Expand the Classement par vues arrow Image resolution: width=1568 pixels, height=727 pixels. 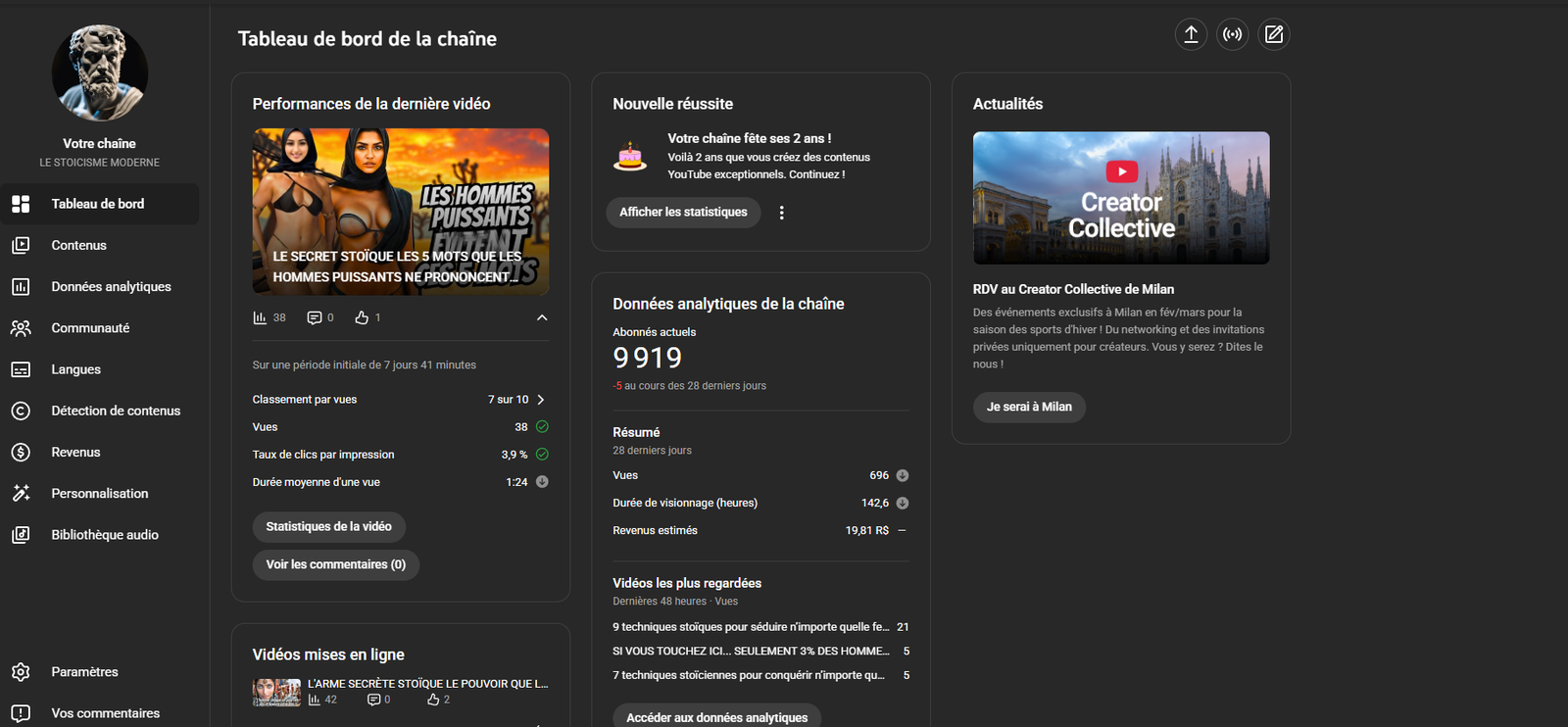pyautogui.click(x=541, y=400)
